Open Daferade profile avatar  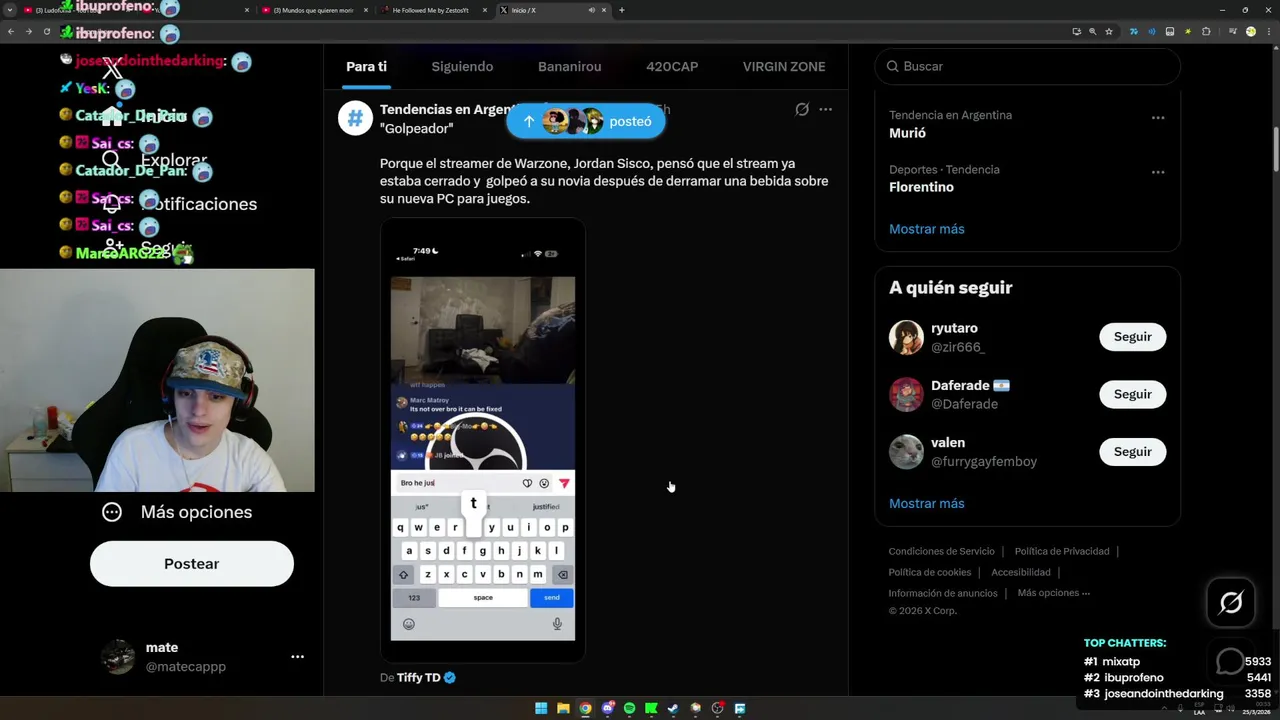[x=906, y=394]
